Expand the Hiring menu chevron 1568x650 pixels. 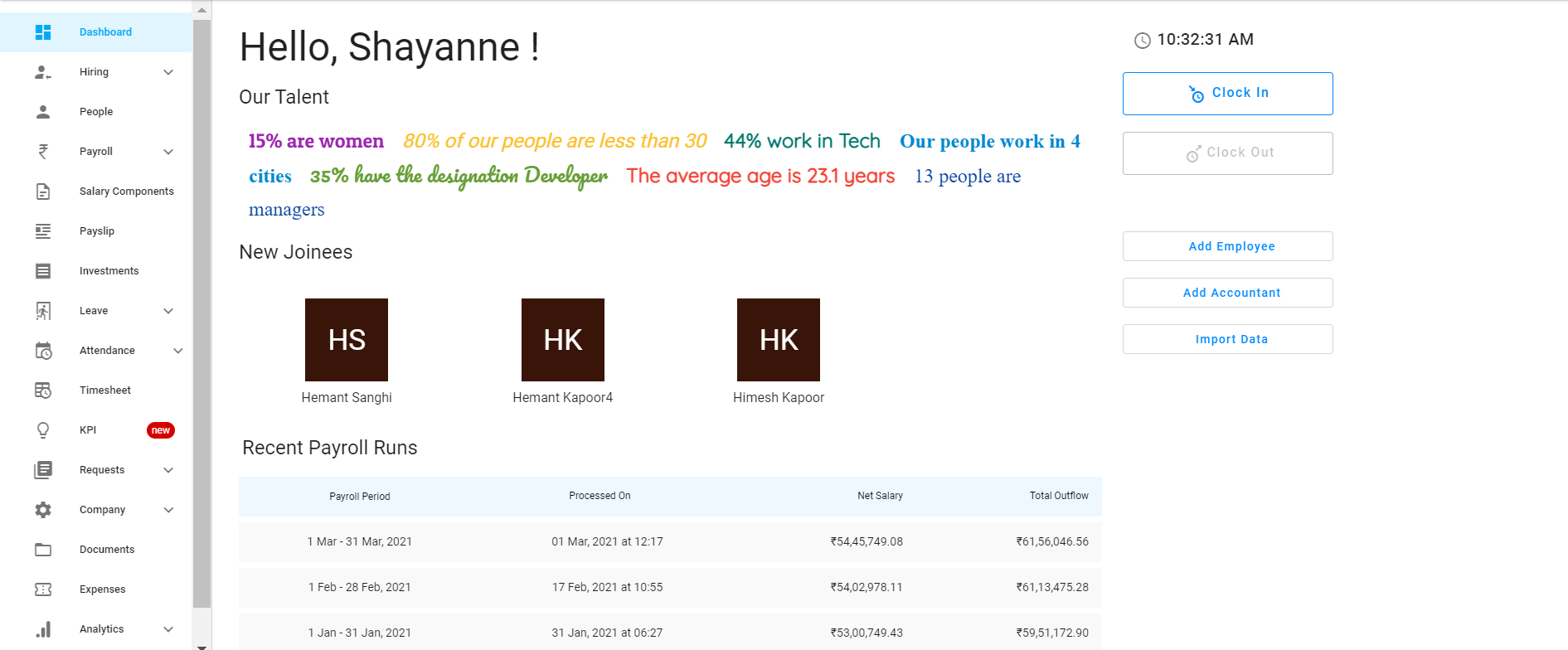coord(168,72)
